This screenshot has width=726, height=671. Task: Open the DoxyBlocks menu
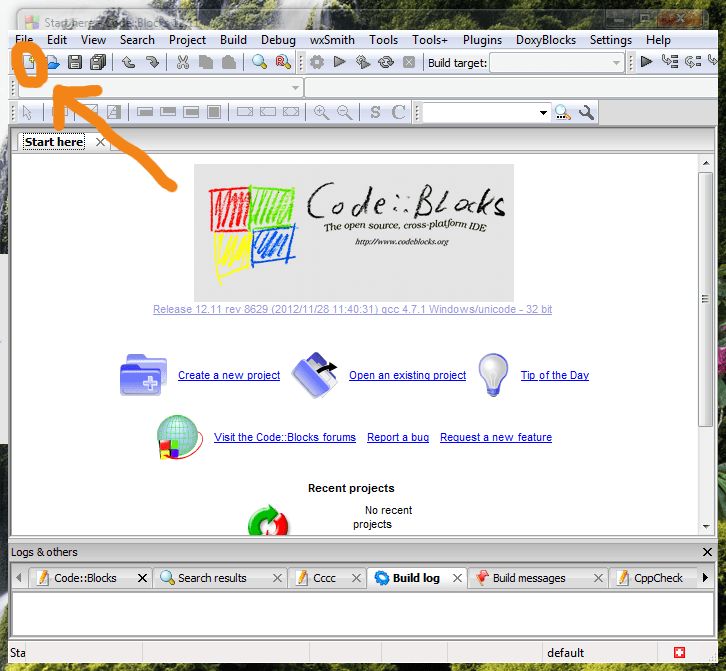(546, 40)
